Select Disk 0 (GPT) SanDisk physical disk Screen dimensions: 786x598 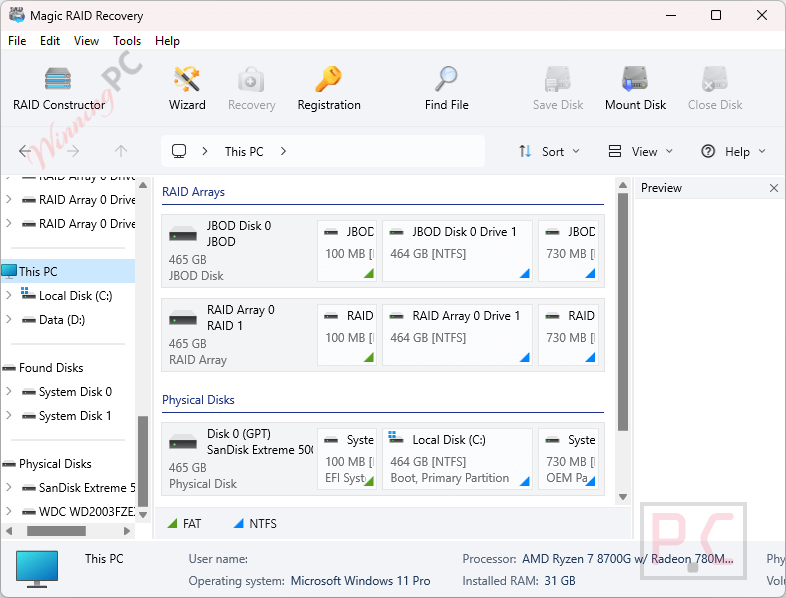pyautogui.click(x=239, y=459)
